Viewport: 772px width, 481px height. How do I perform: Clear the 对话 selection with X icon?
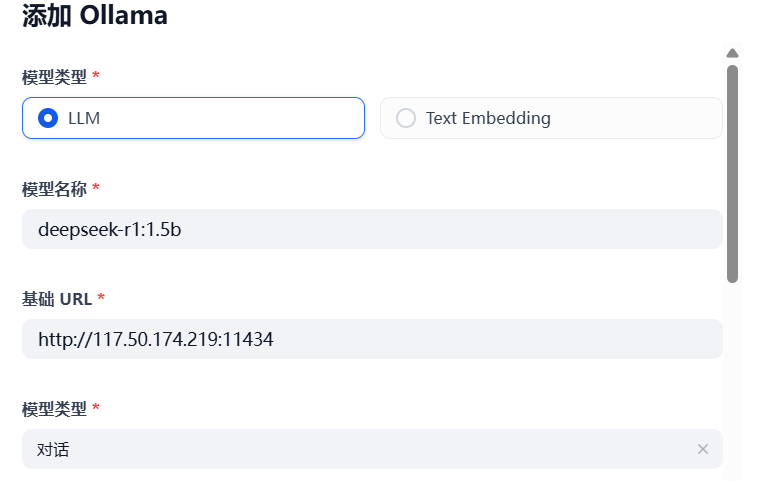703,449
